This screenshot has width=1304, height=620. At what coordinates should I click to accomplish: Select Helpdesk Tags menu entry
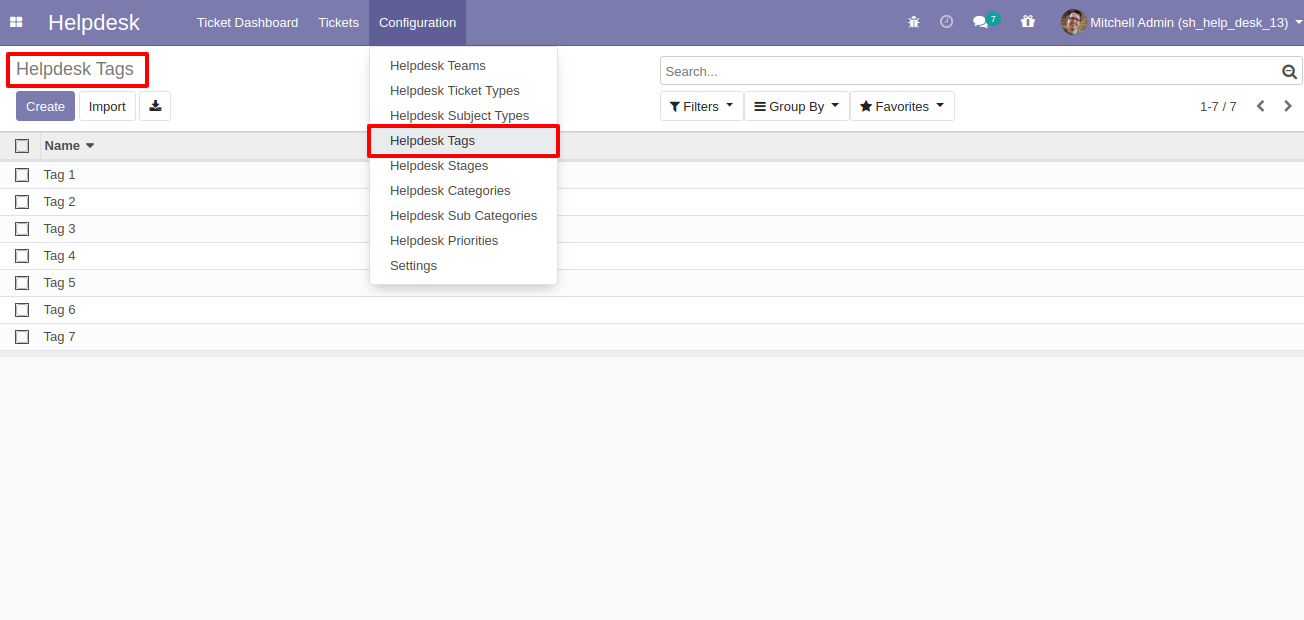point(463,141)
